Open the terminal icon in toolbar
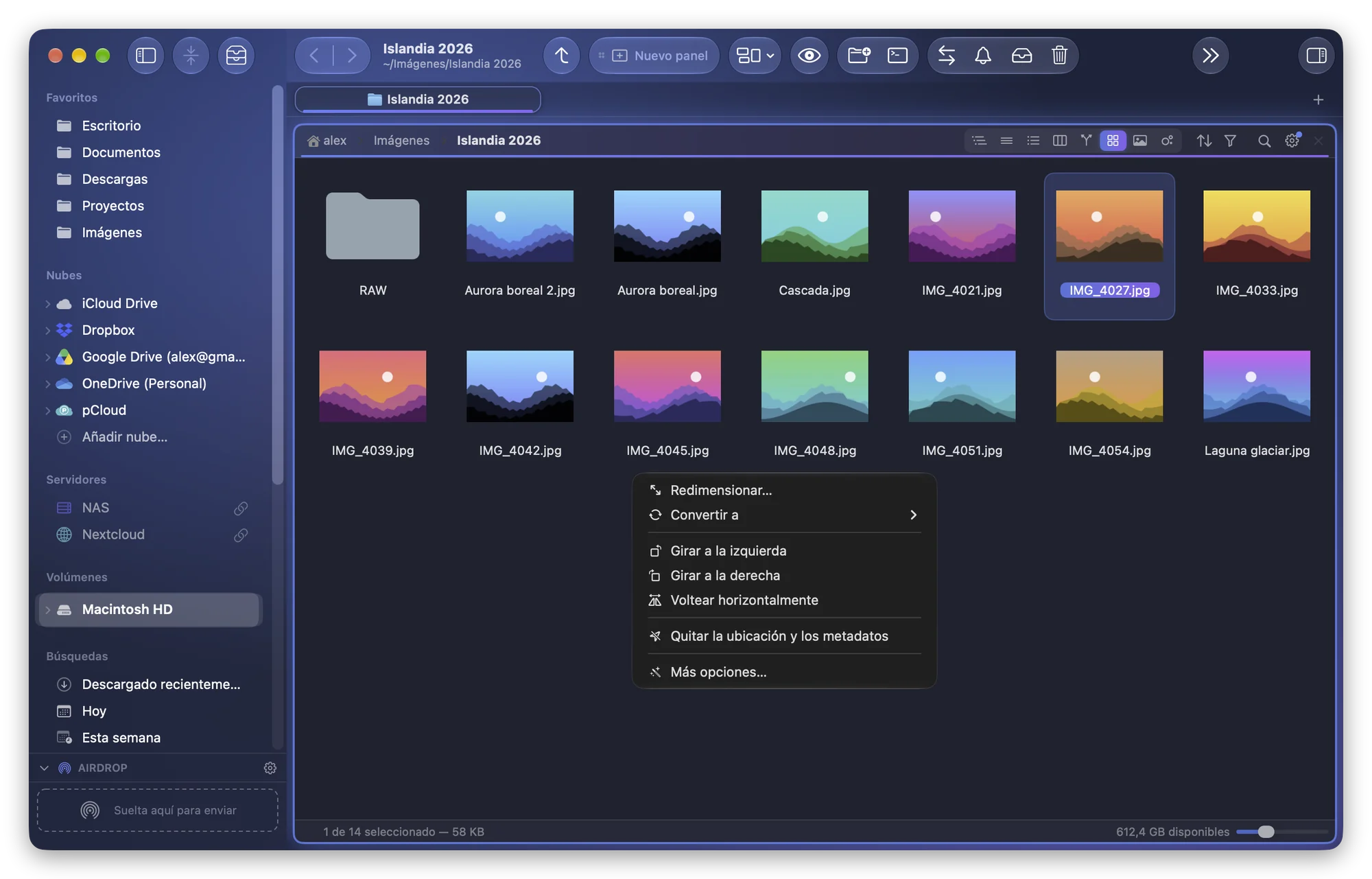This screenshot has height=879, width=1372. 897,56
